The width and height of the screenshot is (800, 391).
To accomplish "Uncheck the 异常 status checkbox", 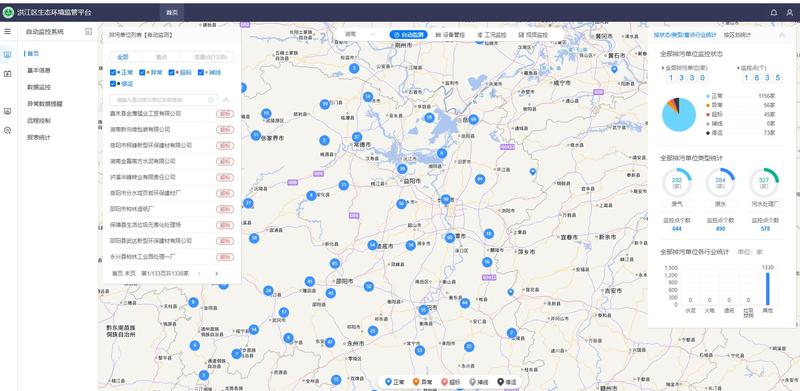I will pyautogui.click(x=142, y=72).
